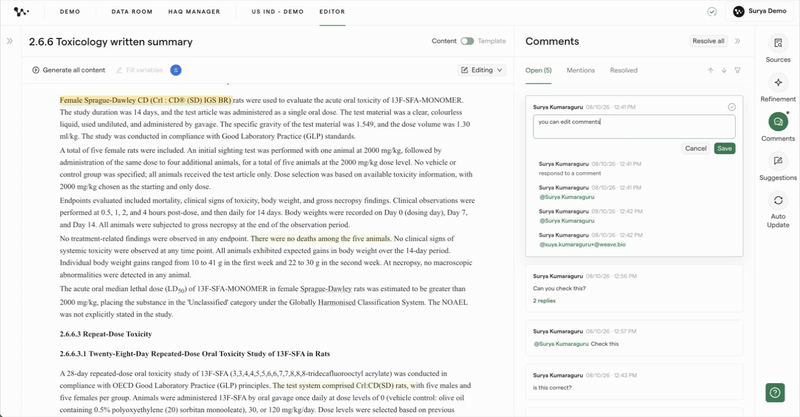Resolve comment with check circle icon
This screenshot has height=417, width=800.
click(x=732, y=107)
